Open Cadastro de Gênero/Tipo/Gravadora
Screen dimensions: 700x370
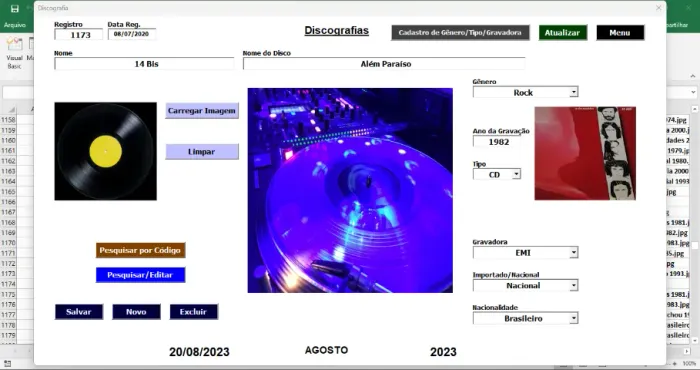click(x=460, y=33)
